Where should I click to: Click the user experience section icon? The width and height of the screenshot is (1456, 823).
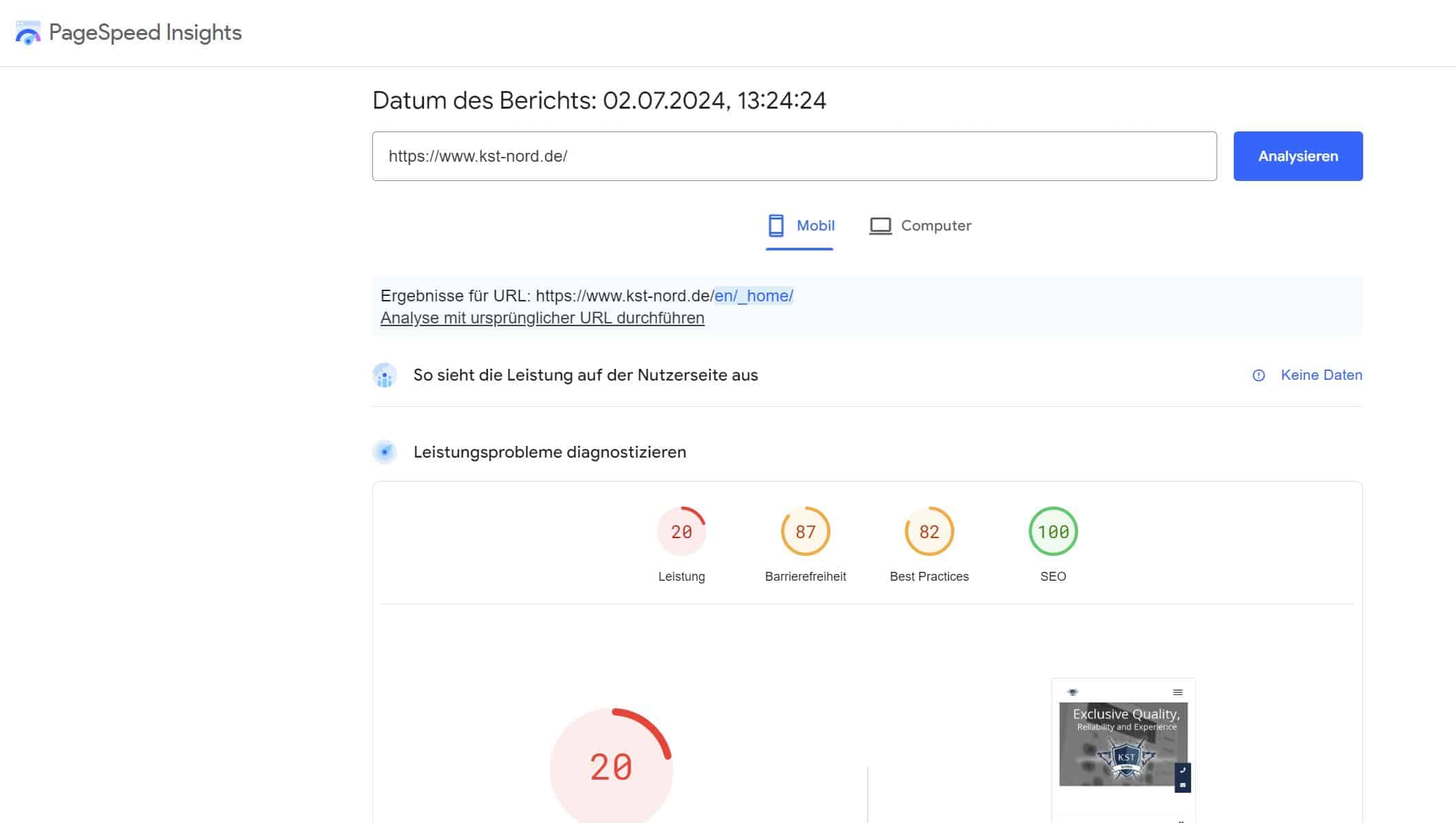[385, 375]
